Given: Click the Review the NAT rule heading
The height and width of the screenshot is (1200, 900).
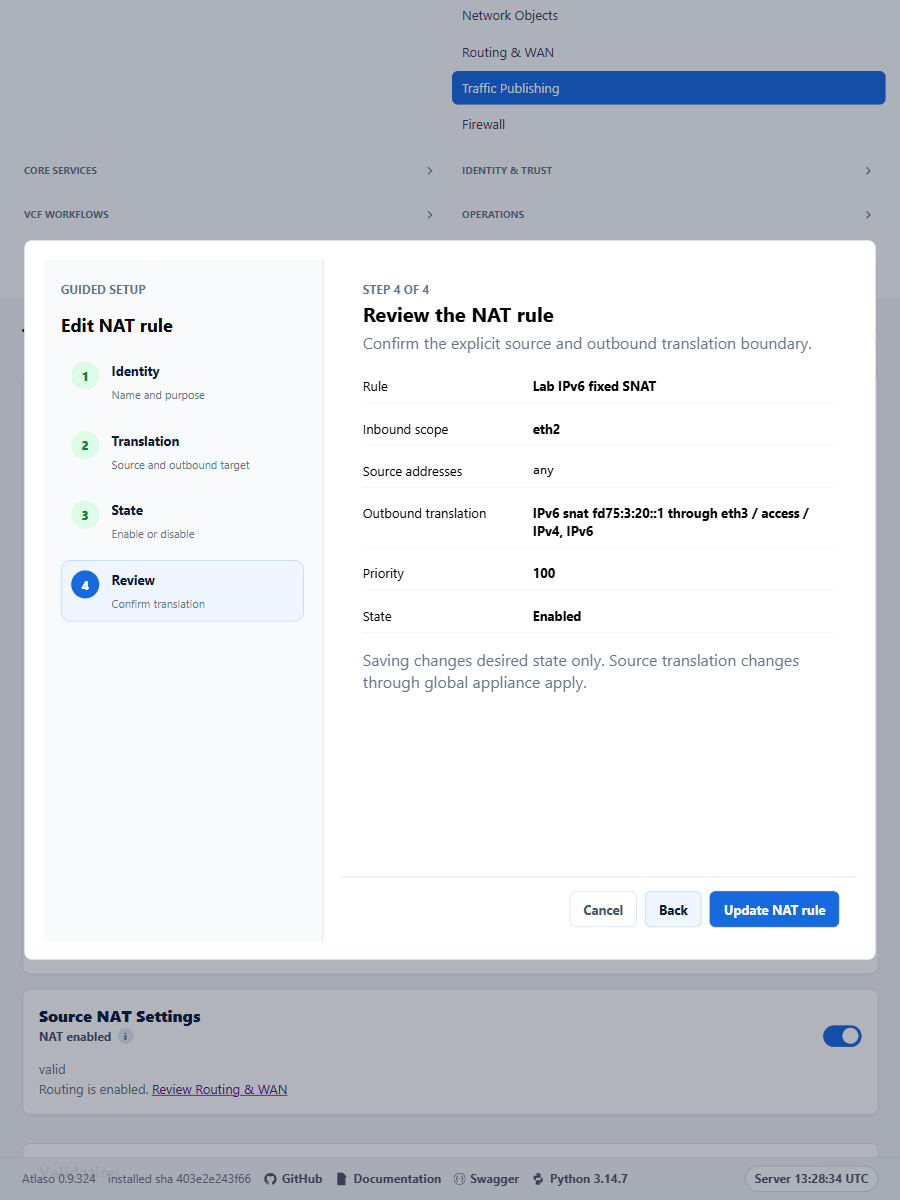Looking at the screenshot, I should [x=458, y=315].
